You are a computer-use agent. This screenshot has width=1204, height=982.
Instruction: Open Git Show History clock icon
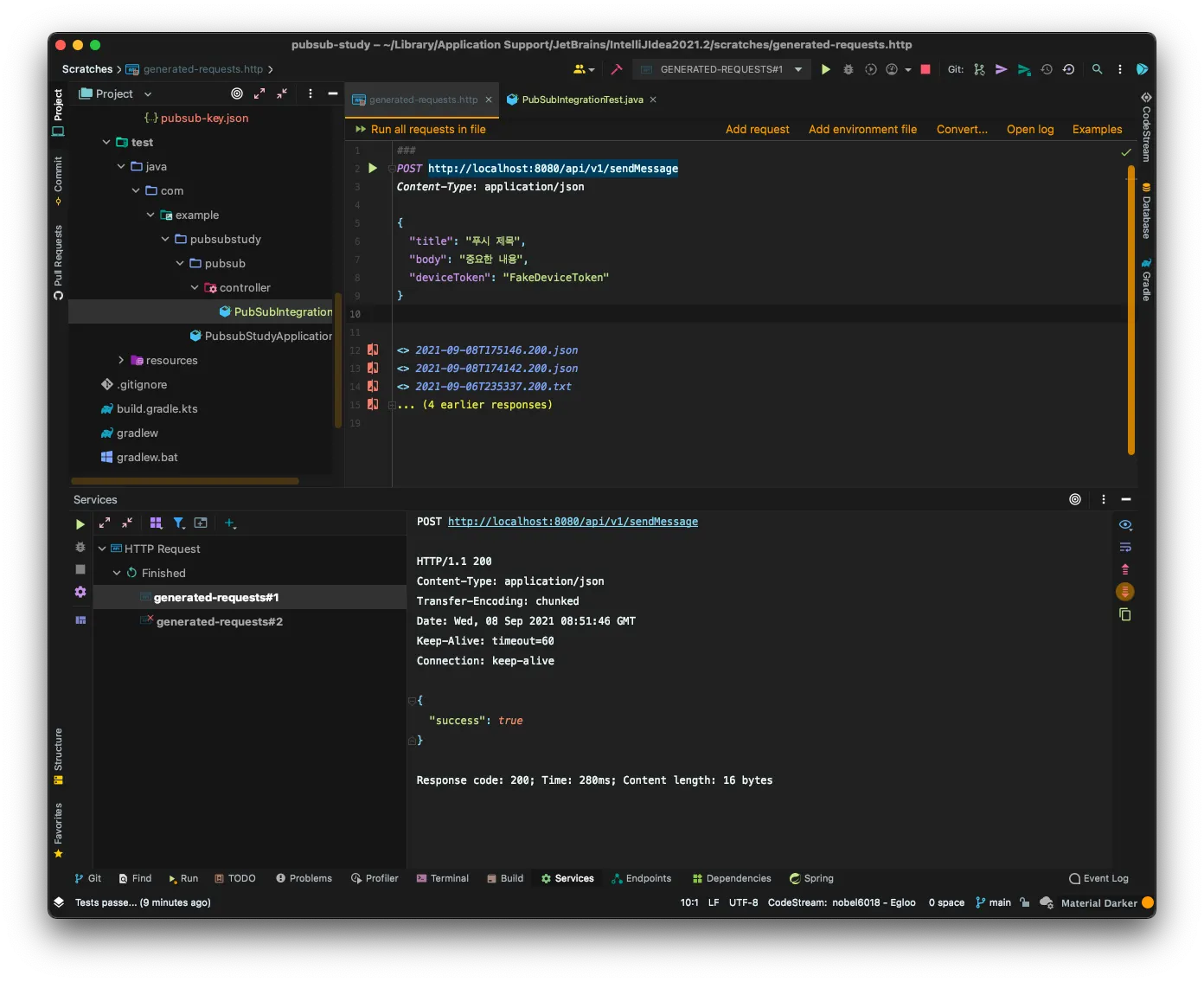coord(1047,69)
